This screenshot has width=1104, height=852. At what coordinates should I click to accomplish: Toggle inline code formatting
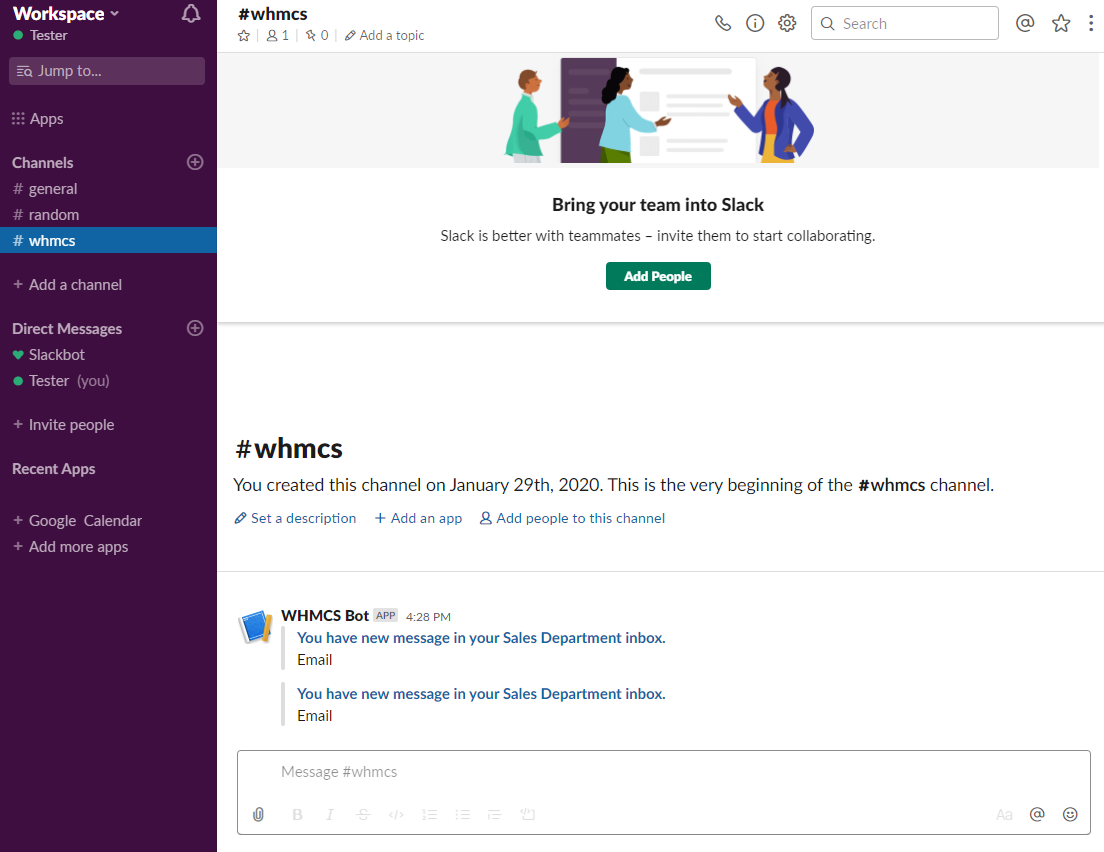tap(396, 814)
